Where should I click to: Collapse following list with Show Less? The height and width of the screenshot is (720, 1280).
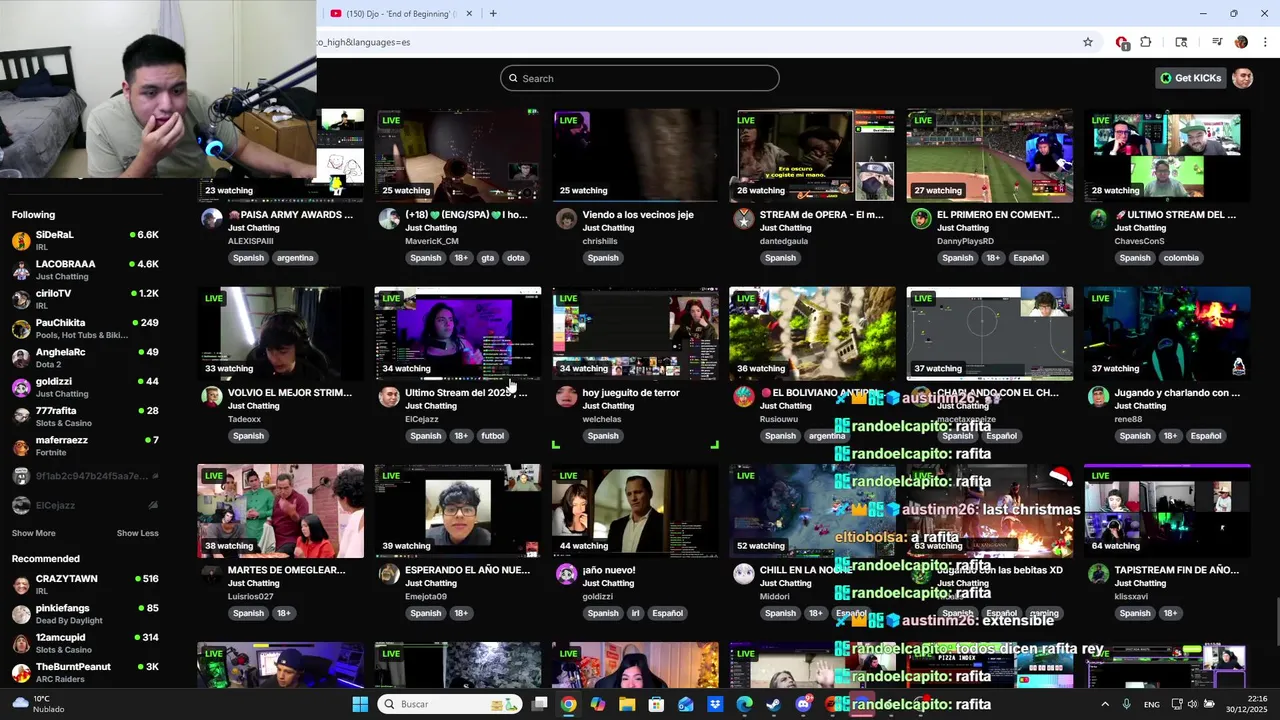pyautogui.click(x=137, y=533)
